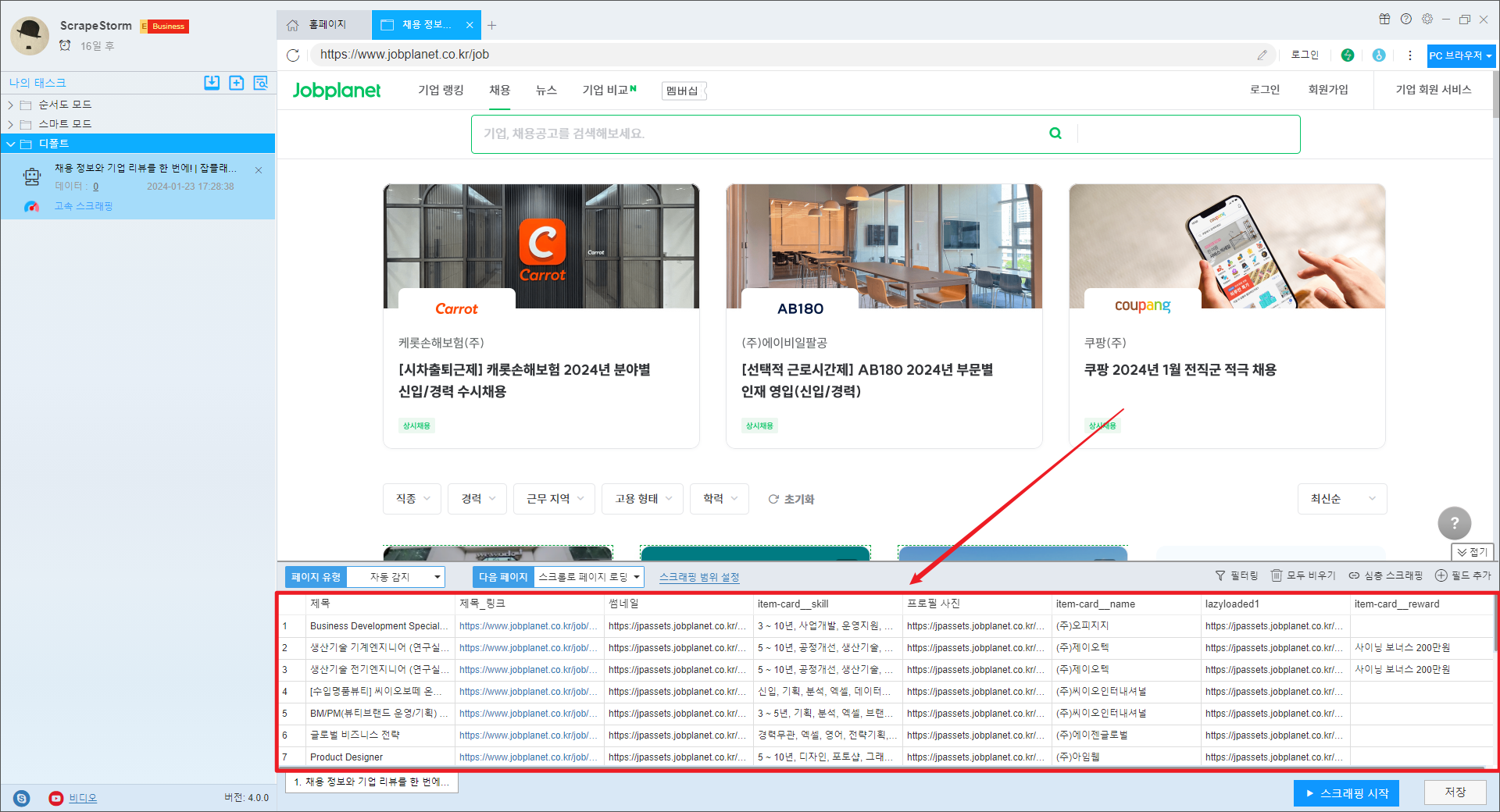Viewport: 1500px width, 812px height.
Task: Expand the 순서도 모드 folder
Action: point(11,105)
